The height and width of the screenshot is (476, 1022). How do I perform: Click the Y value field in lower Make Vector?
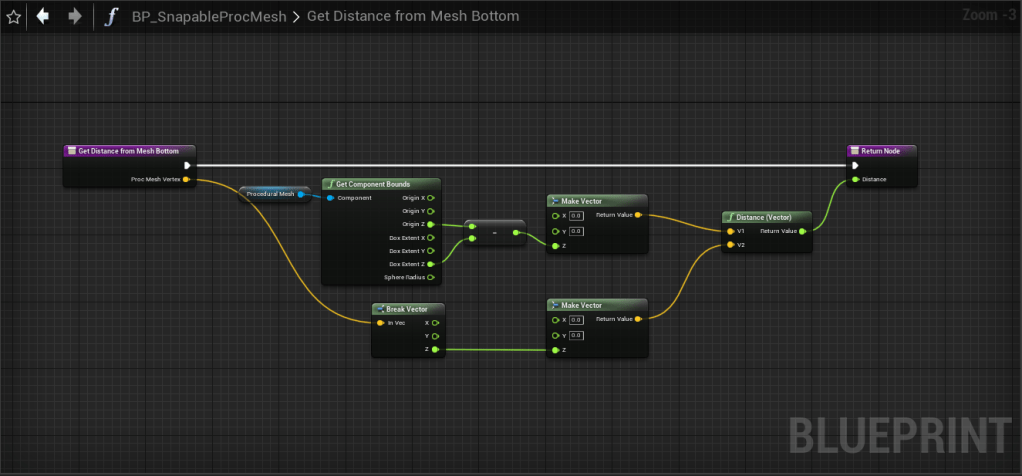576,335
